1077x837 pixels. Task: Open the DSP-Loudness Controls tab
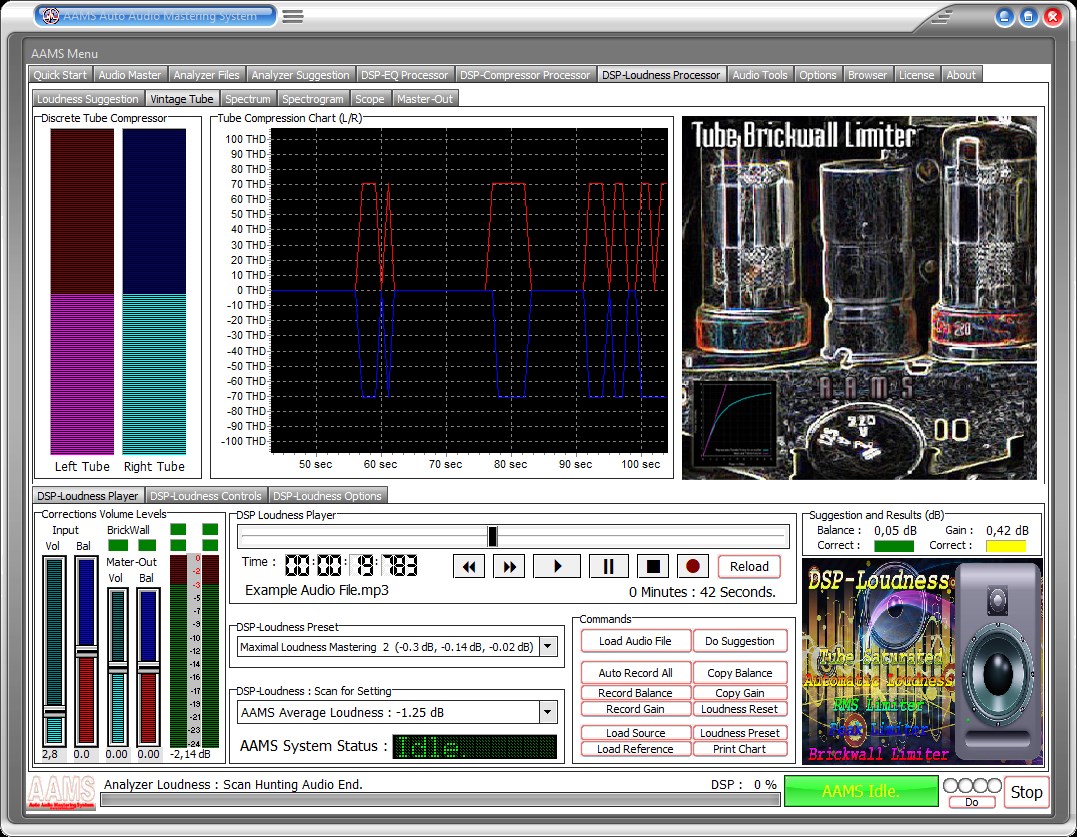206,496
